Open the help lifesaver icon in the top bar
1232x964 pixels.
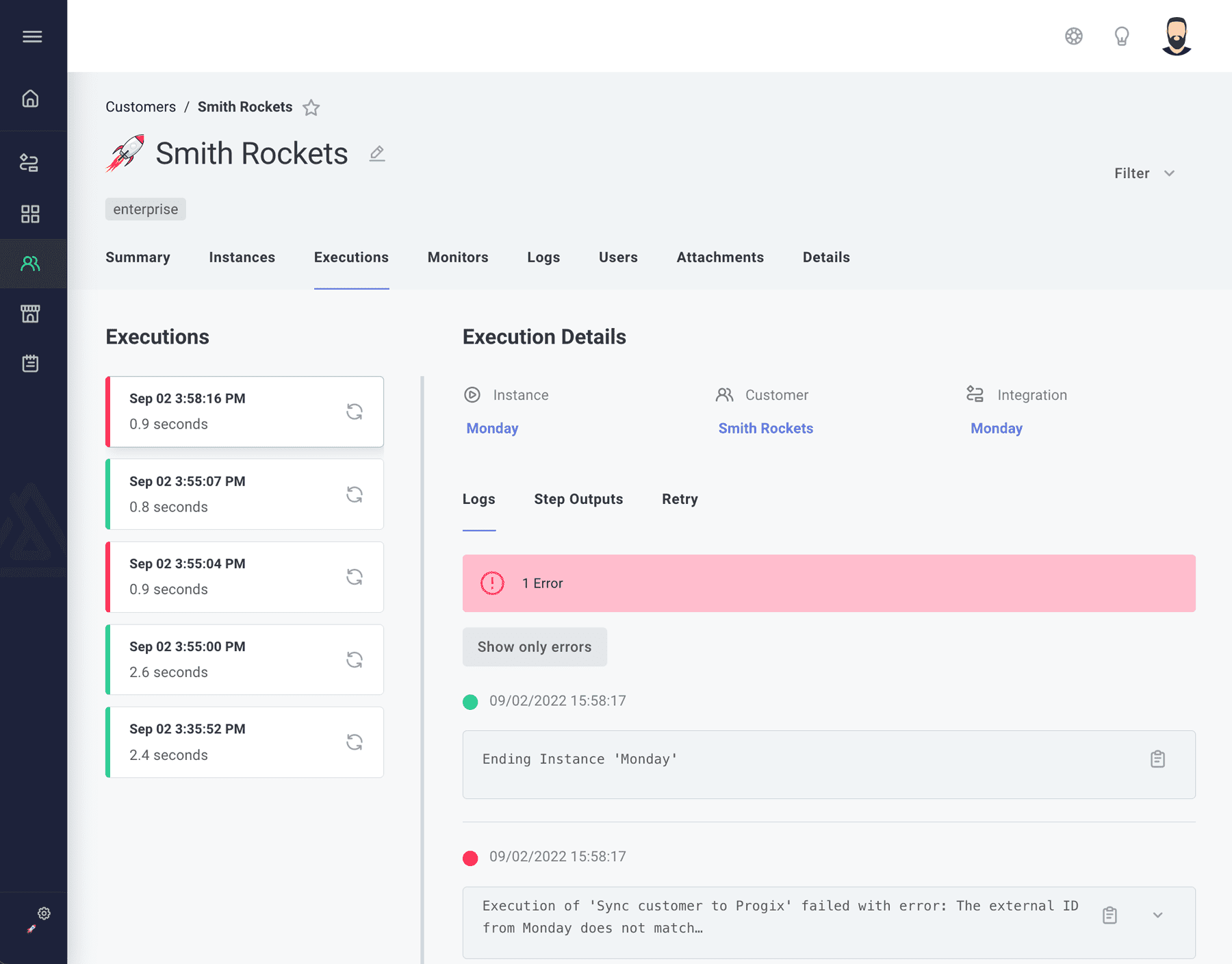(1073, 36)
